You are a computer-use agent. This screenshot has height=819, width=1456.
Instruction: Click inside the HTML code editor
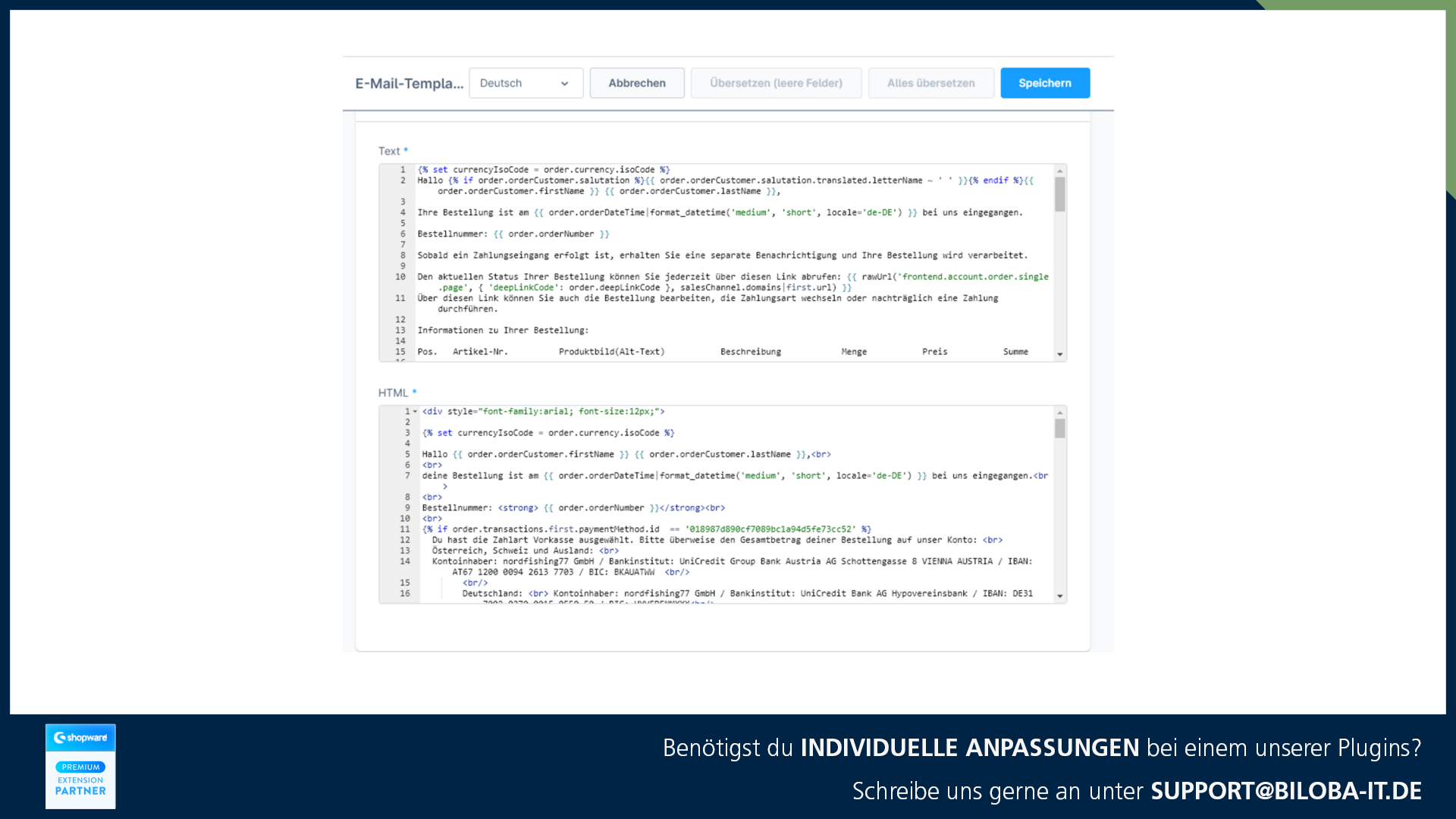tap(723, 504)
